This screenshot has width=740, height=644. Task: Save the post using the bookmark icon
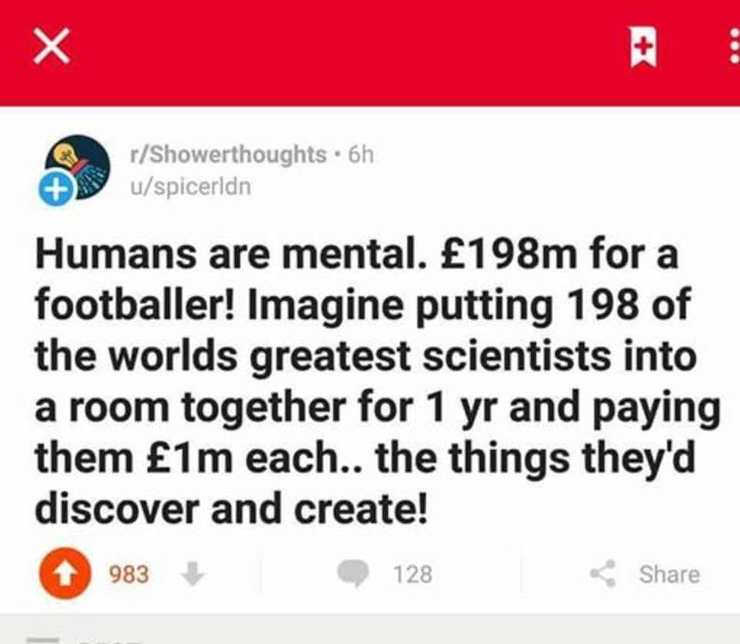[644, 46]
